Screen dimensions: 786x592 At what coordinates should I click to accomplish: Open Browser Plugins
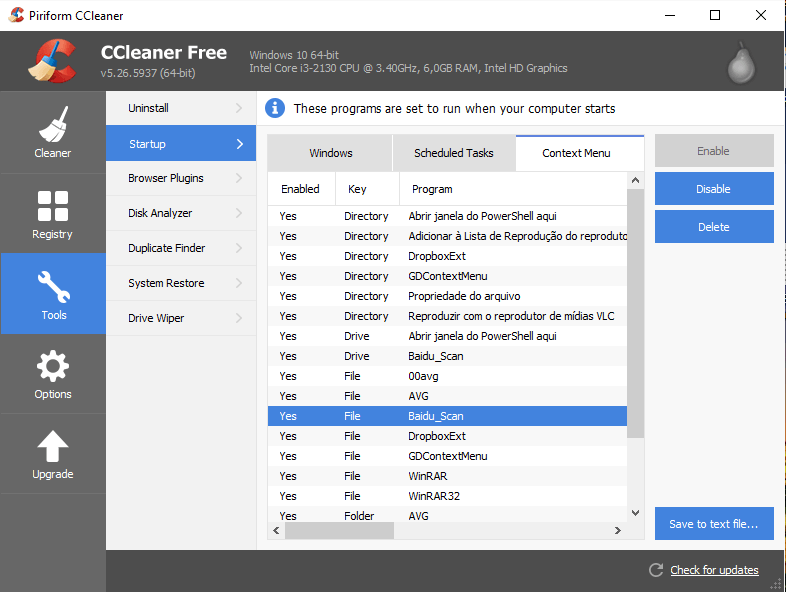click(x=181, y=178)
